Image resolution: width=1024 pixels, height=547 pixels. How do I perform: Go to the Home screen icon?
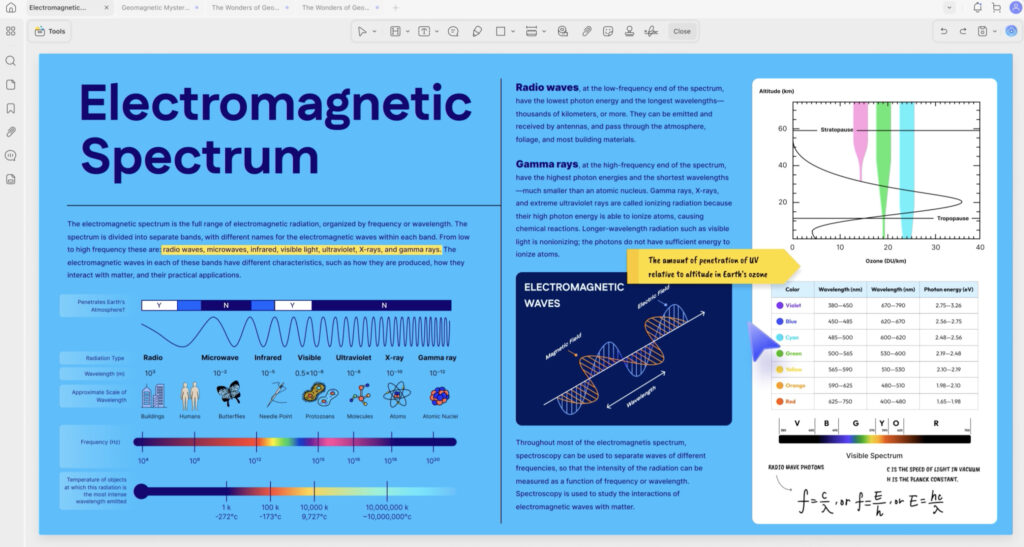click(x=10, y=8)
